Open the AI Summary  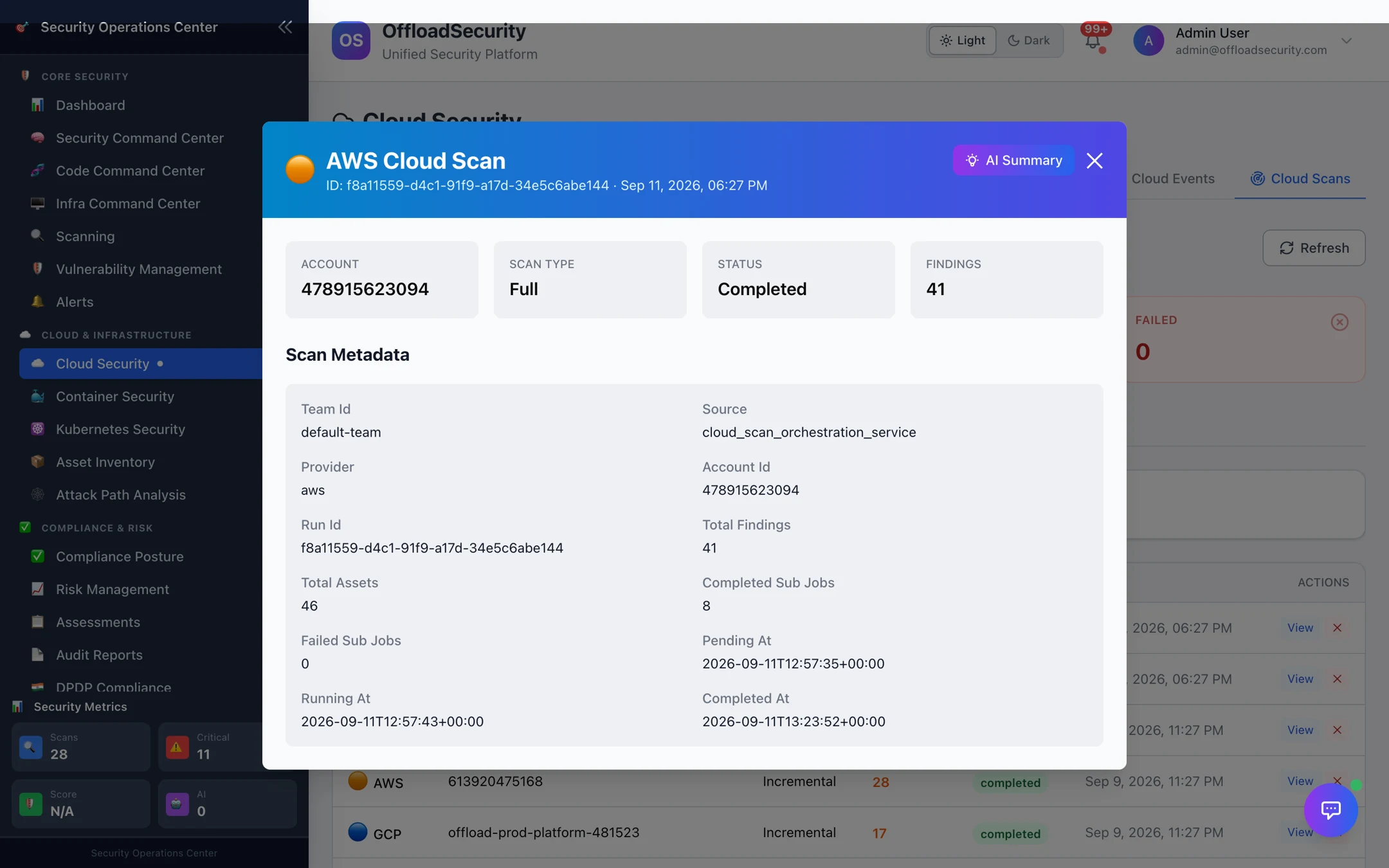coord(1013,160)
